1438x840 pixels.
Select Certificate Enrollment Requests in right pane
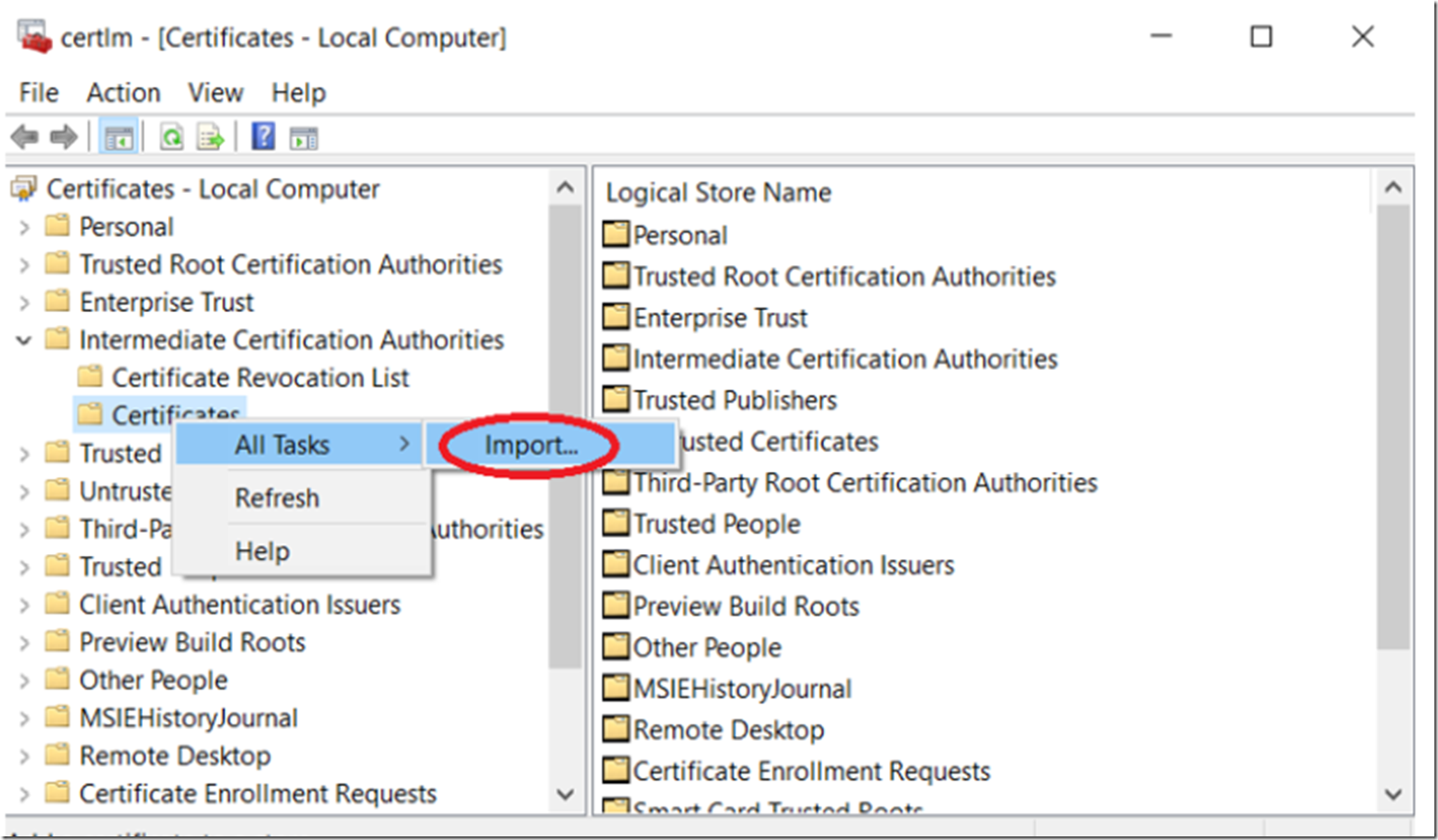point(812,771)
